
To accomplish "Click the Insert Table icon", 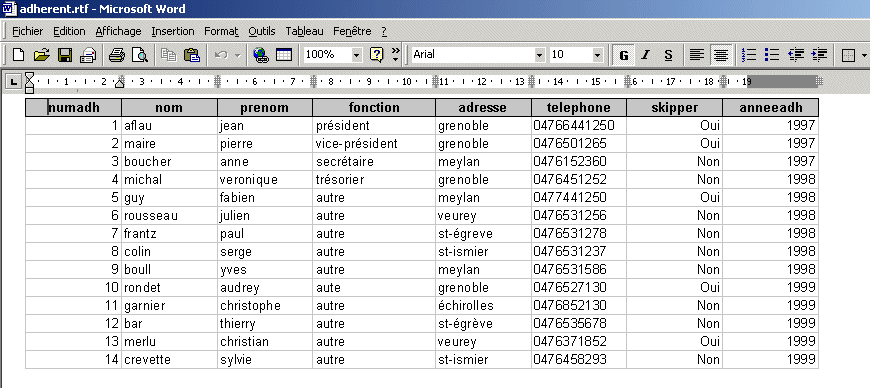I will pyautogui.click(x=284, y=54).
